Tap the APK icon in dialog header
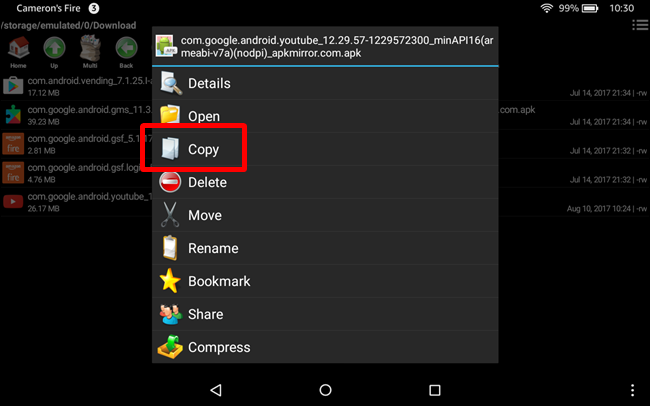The height and width of the screenshot is (406, 650). click(165, 46)
